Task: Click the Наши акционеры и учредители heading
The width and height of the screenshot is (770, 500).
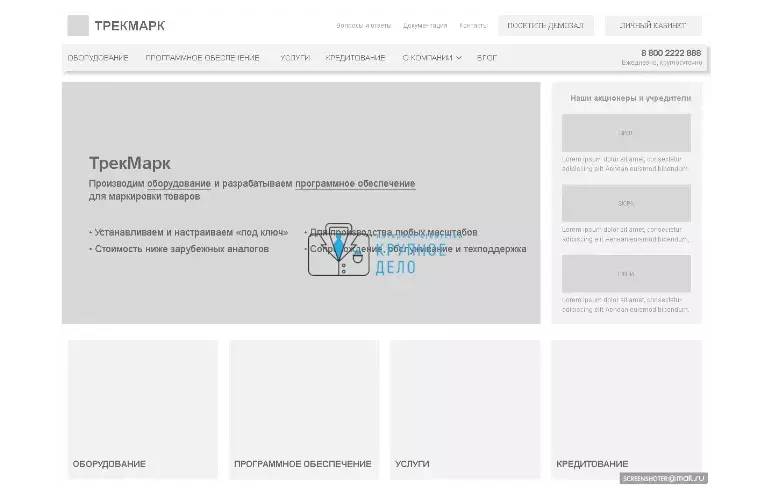Action: [x=631, y=98]
